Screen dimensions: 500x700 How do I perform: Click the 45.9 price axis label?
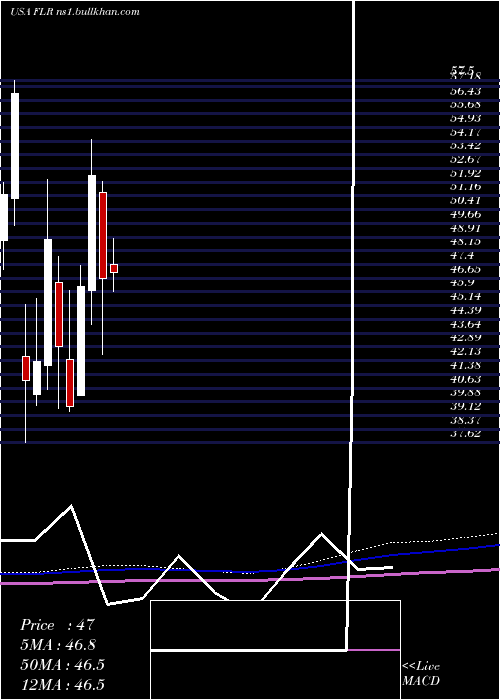click(x=462, y=283)
